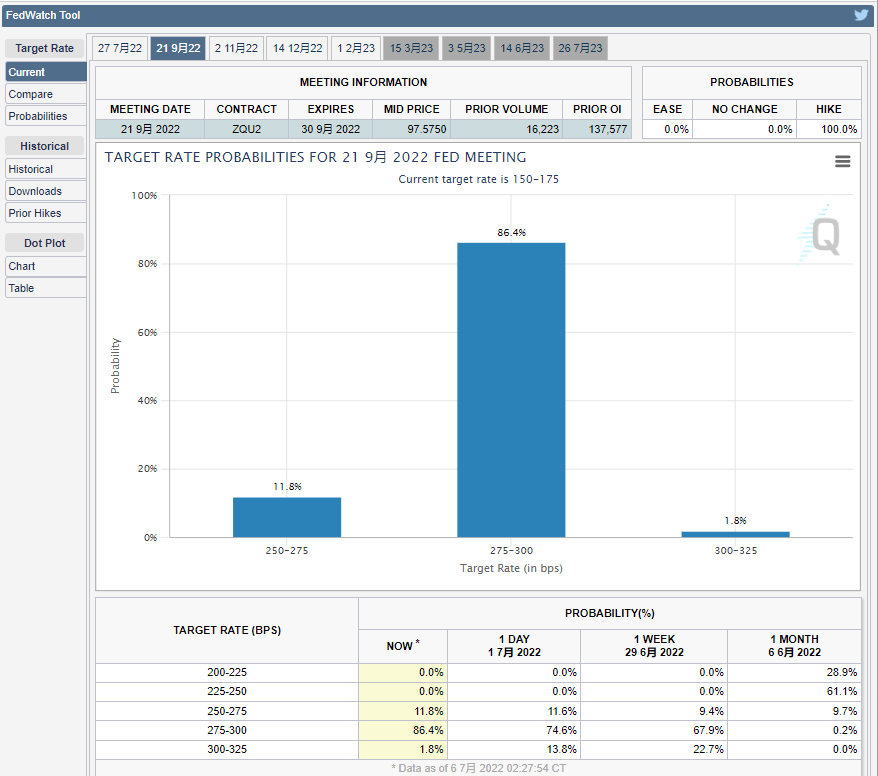Click the Twitter bird icon

click(x=861, y=15)
